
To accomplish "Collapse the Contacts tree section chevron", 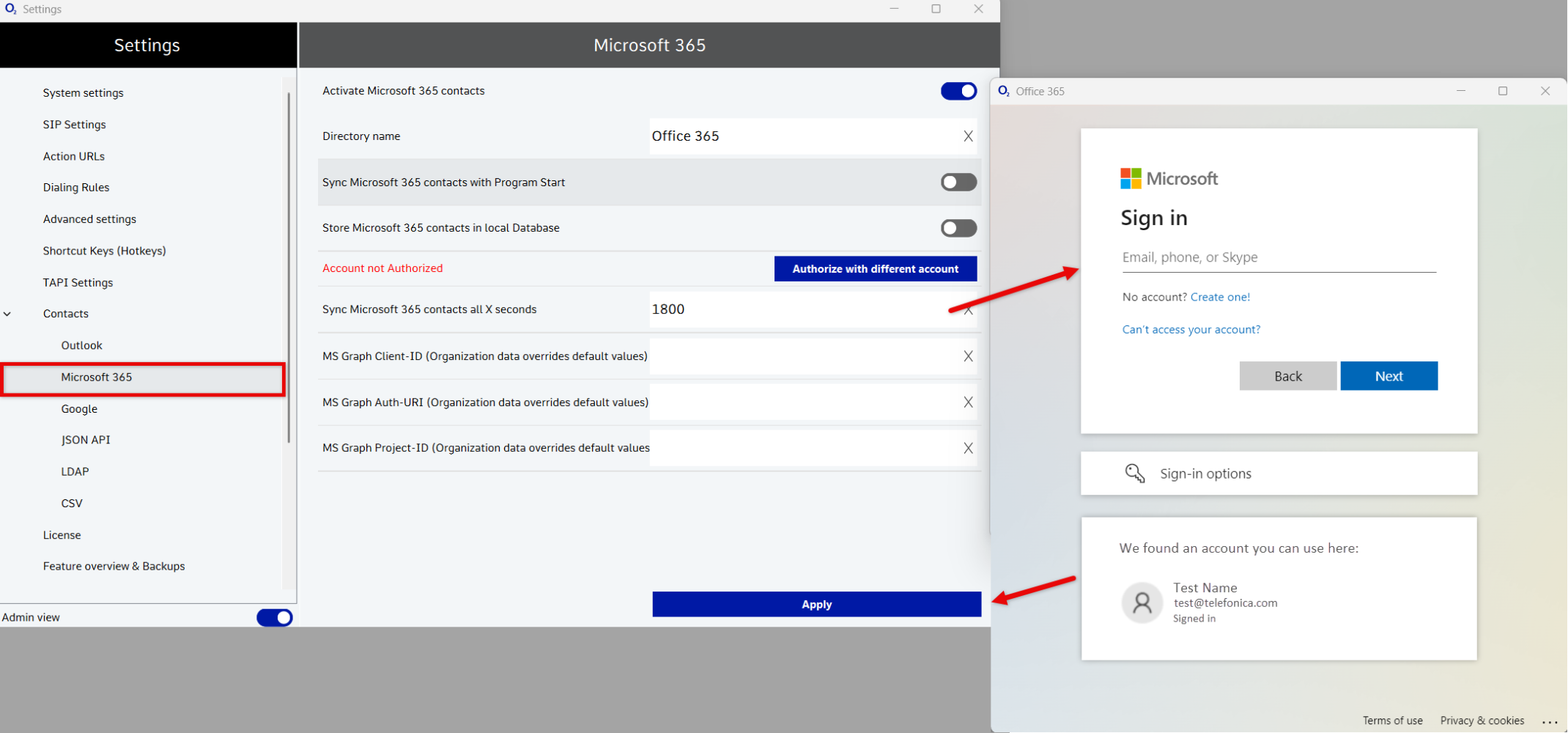I will (8, 314).
